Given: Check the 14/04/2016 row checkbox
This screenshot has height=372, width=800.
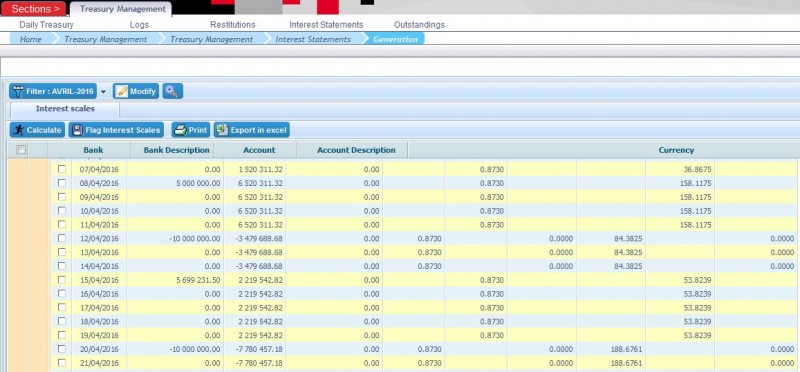Looking at the screenshot, I should click(62, 265).
